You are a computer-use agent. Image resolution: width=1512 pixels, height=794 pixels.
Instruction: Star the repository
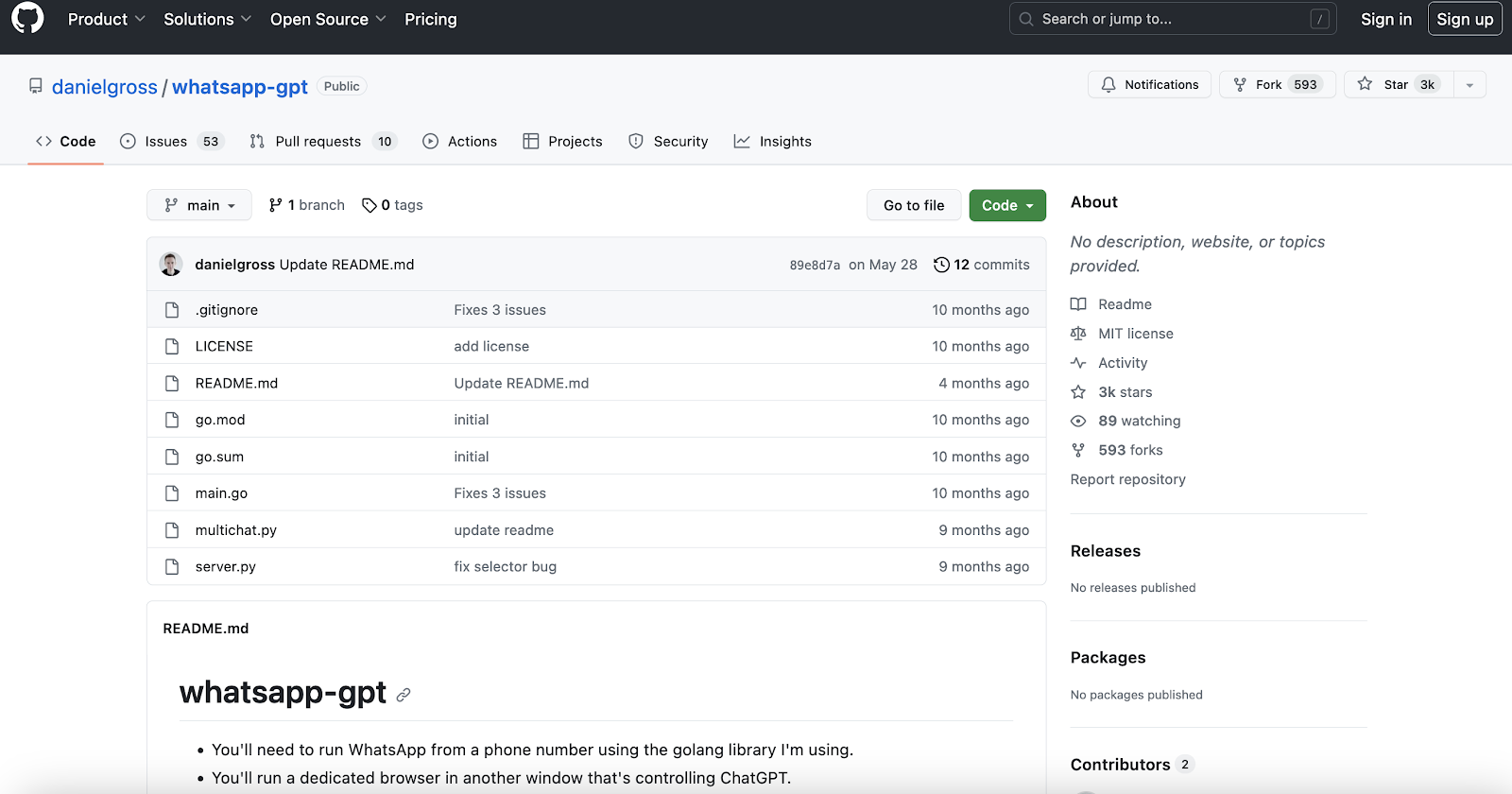(1399, 84)
